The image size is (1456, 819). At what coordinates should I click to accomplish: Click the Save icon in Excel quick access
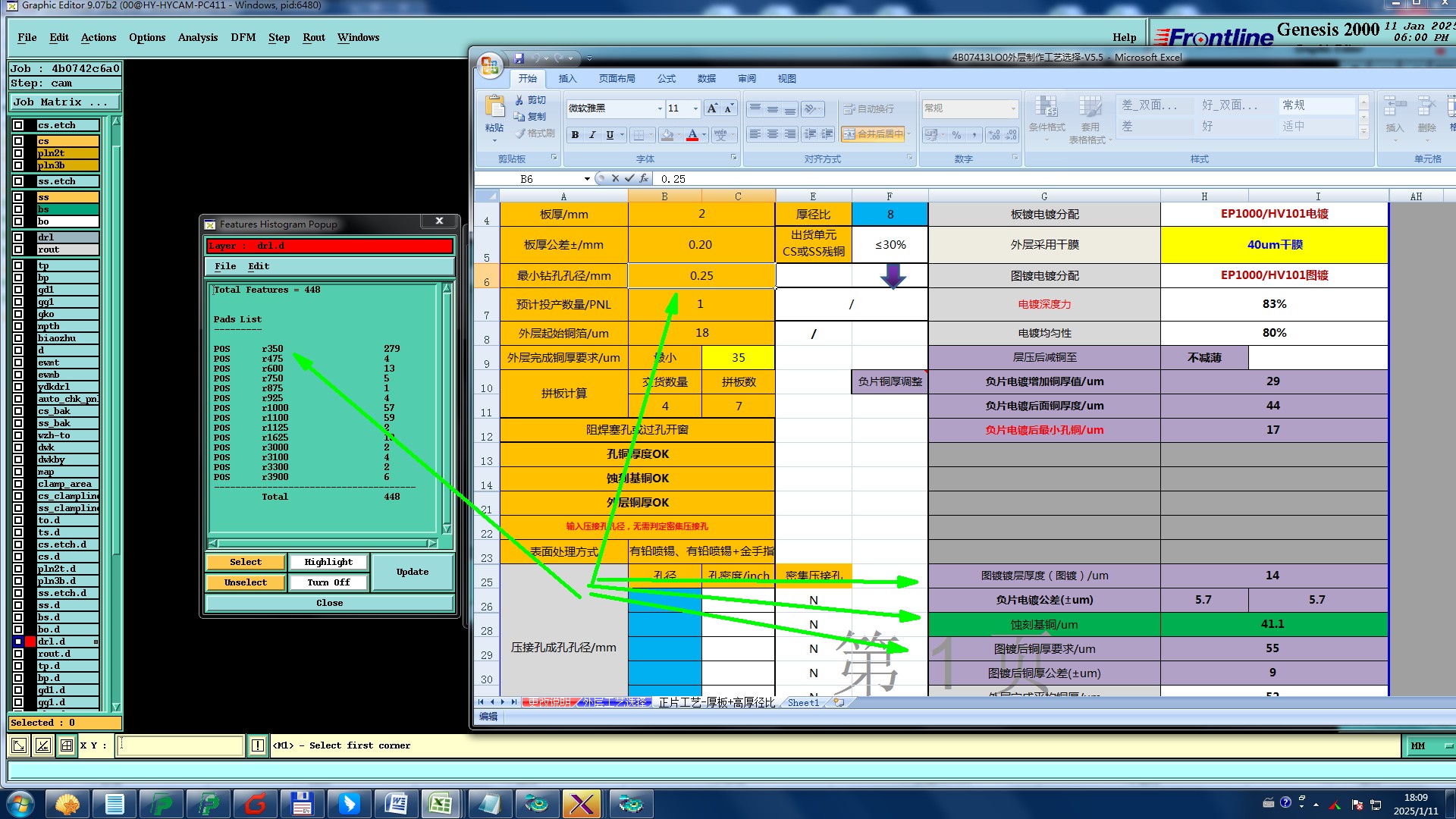519,58
